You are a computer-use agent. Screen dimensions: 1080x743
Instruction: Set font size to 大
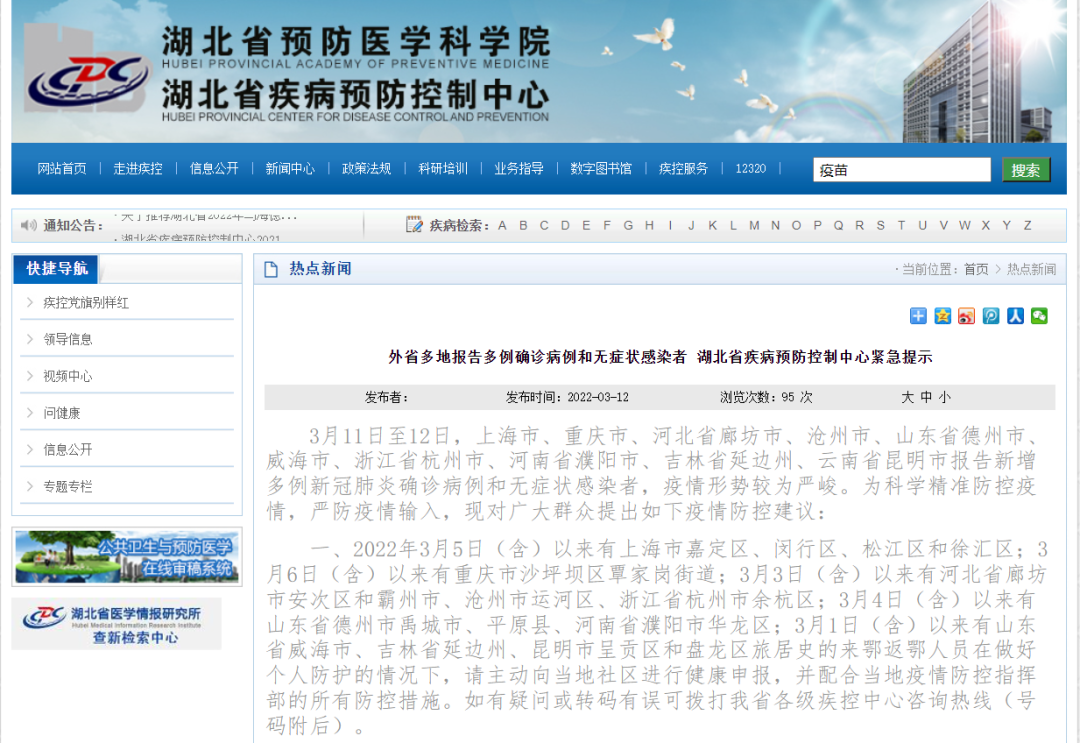(x=908, y=397)
